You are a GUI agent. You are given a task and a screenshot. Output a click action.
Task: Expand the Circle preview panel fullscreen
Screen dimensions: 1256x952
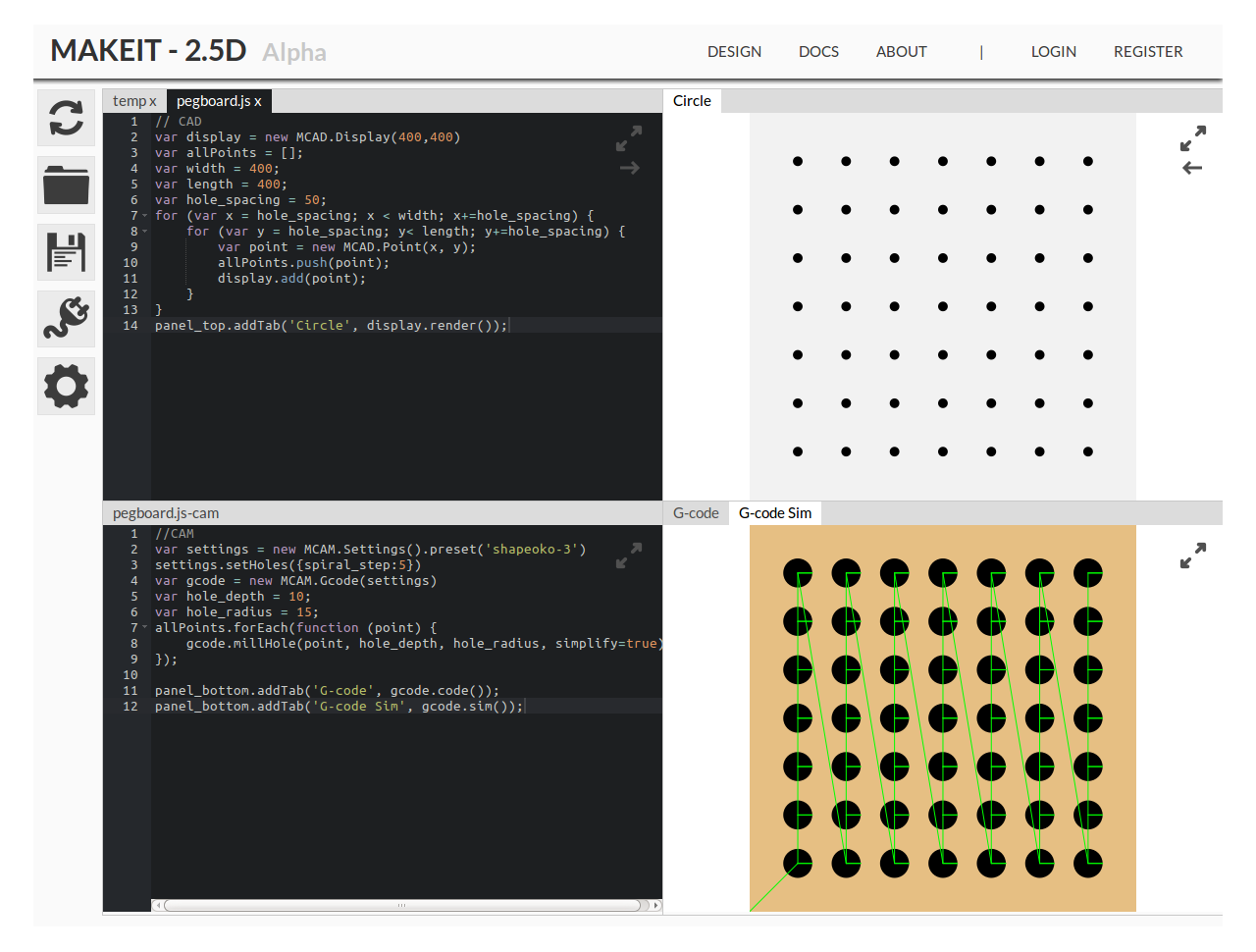1192,138
